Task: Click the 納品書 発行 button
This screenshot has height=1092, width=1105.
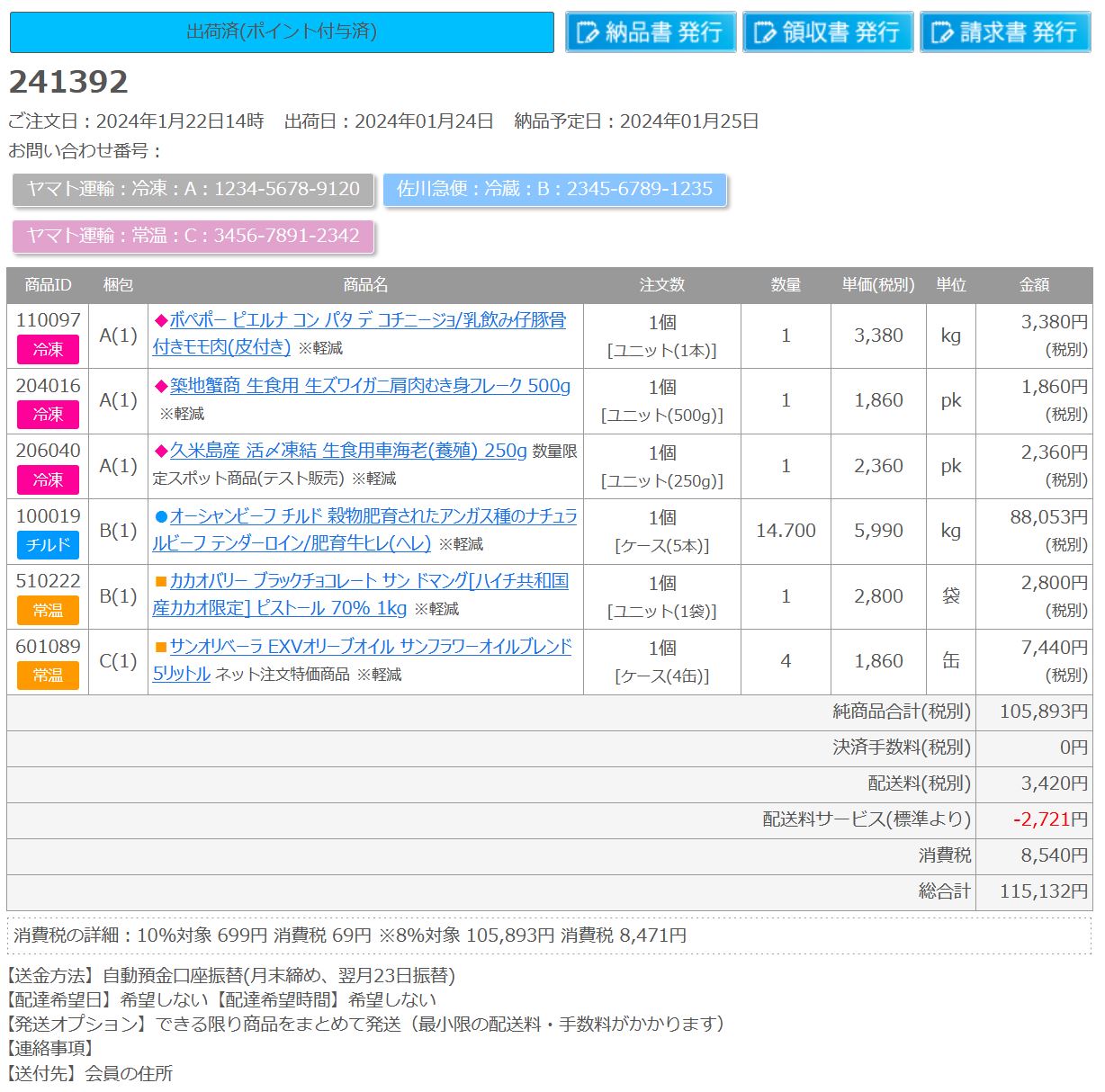Action: point(651,32)
